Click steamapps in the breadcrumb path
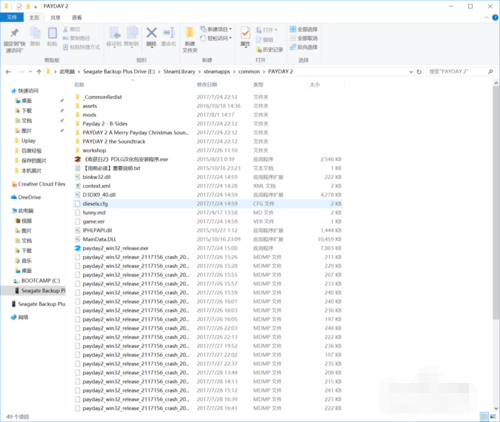The width and height of the screenshot is (500, 422). coord(217,72)
